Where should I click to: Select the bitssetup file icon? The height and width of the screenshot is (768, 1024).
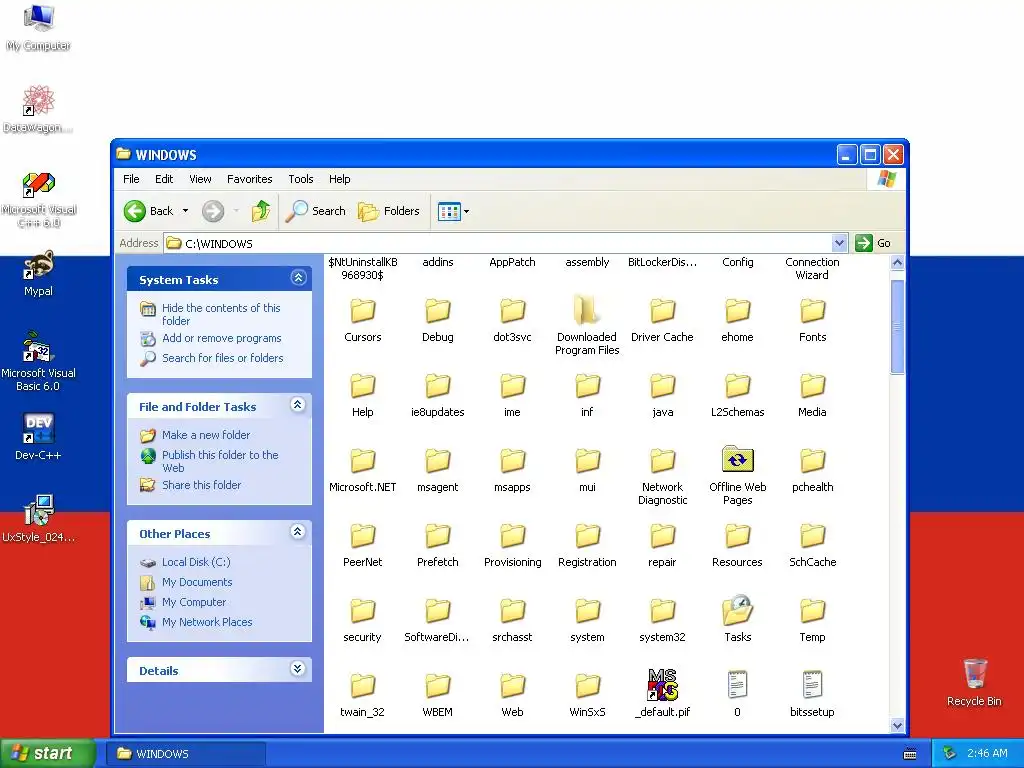(x=812, y=684)
